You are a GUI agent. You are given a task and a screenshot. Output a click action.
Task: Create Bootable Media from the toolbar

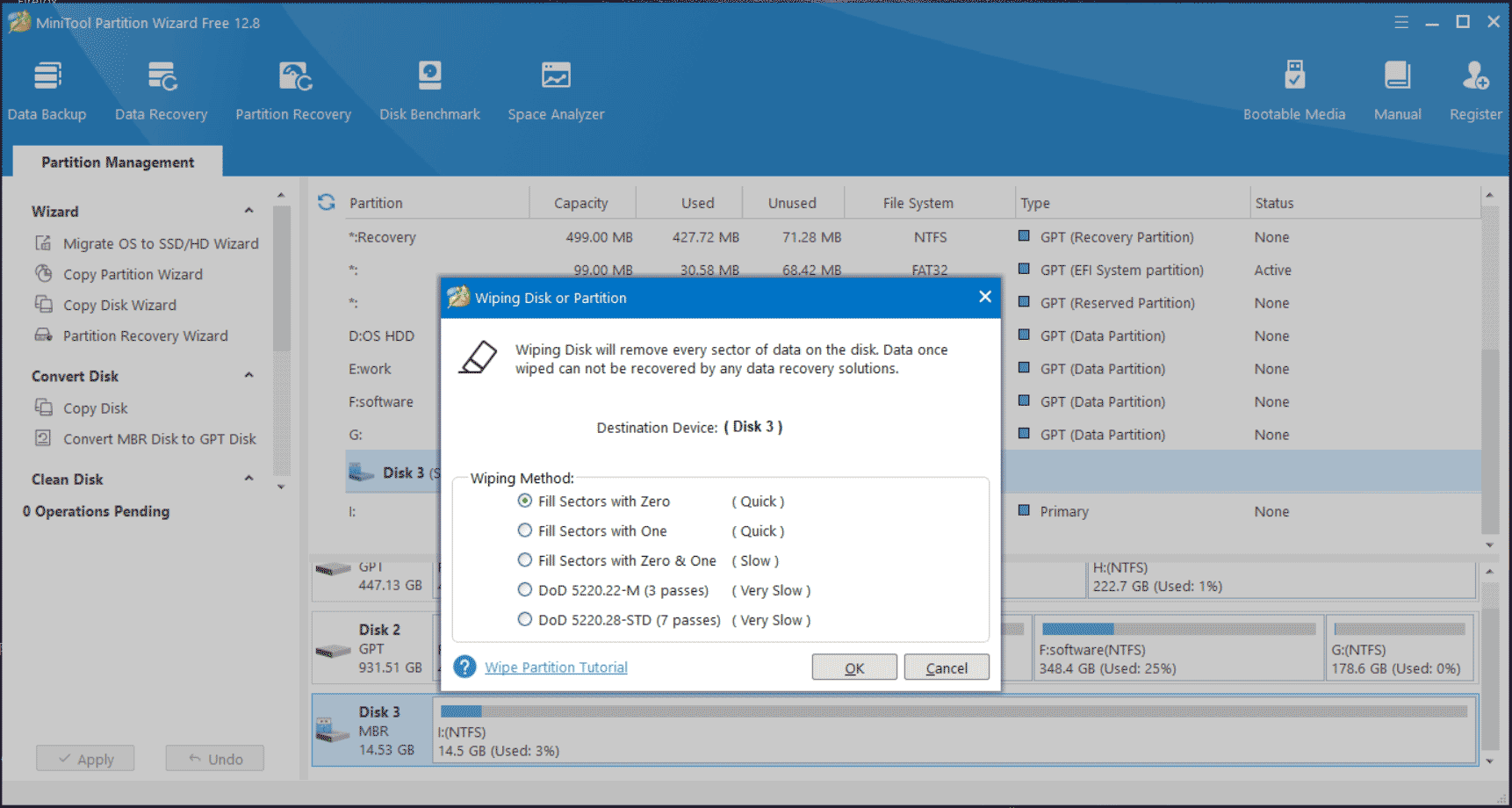[1294, 90]
